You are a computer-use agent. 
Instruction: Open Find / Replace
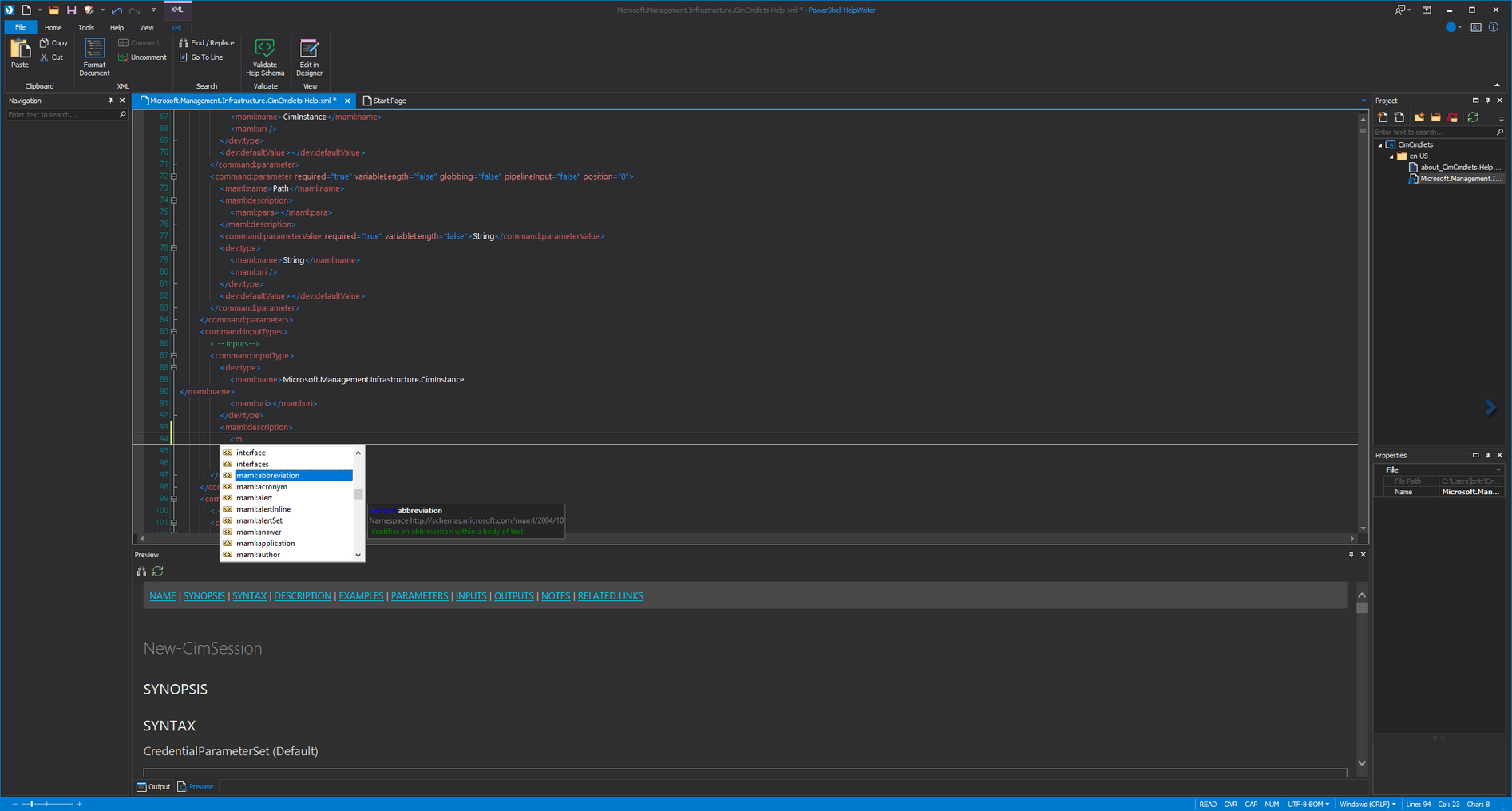point(207,43)
